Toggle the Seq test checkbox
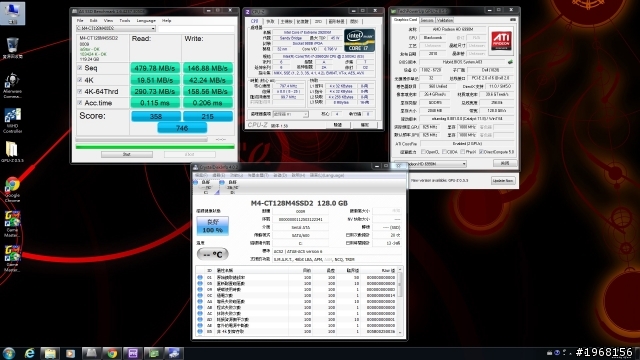 point(80,68)
